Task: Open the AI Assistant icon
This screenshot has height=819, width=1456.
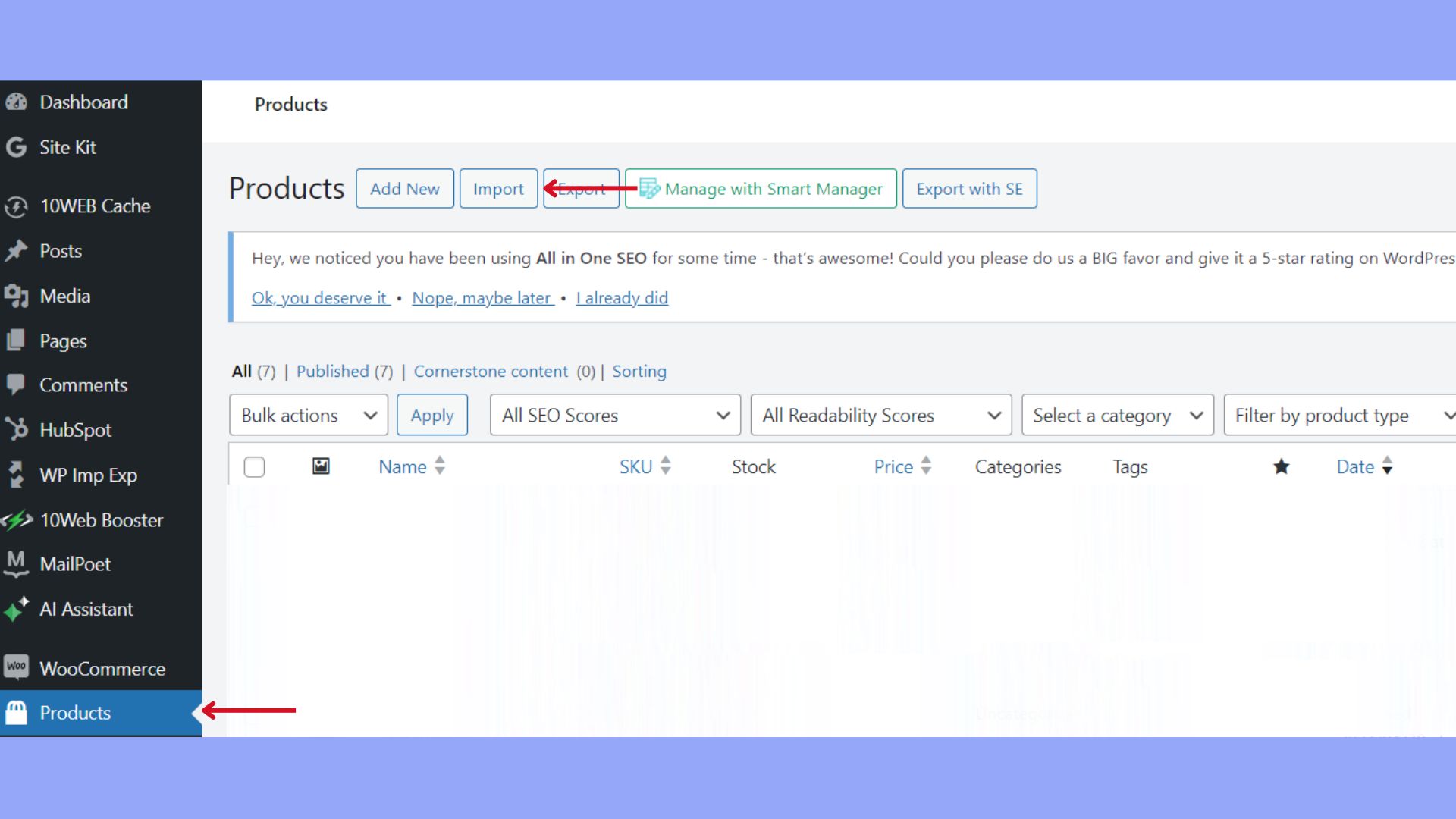Action: [17, 609]
